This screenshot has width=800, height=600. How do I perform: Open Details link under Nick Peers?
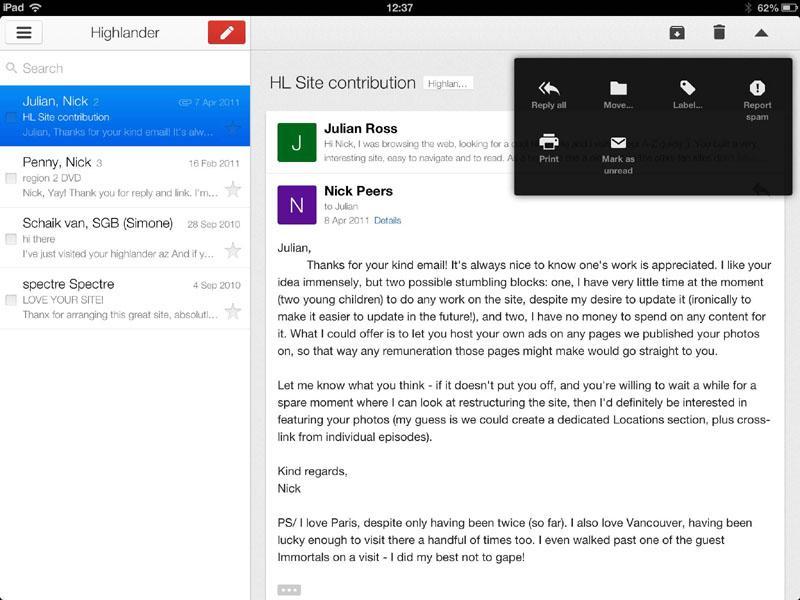click(387, 220)
